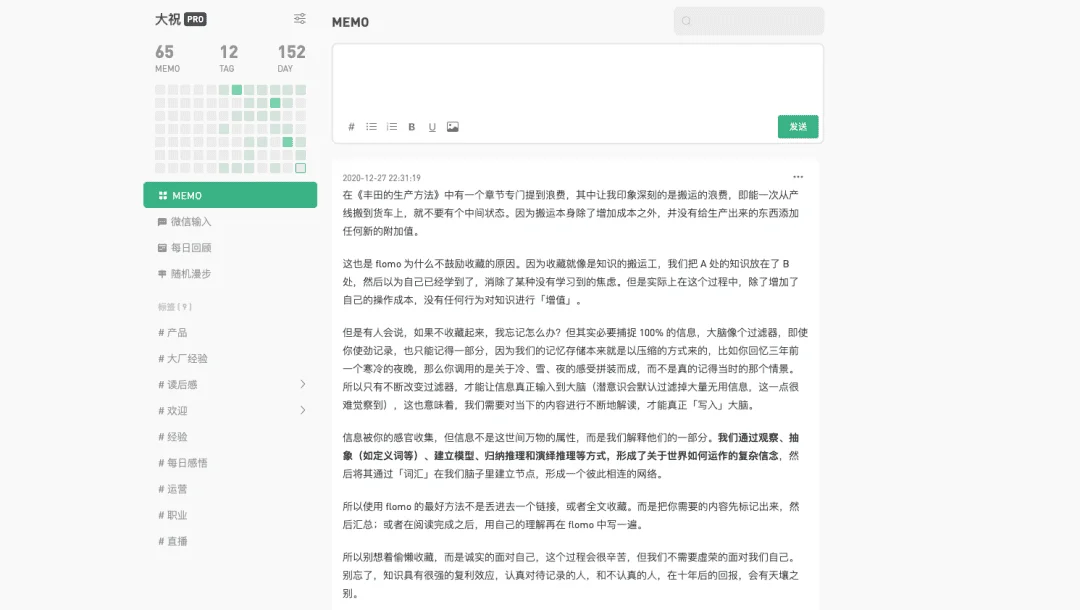Open the three-dot menu on the memo
This screenshot has height=610, width=1080.
coord(798,177)
